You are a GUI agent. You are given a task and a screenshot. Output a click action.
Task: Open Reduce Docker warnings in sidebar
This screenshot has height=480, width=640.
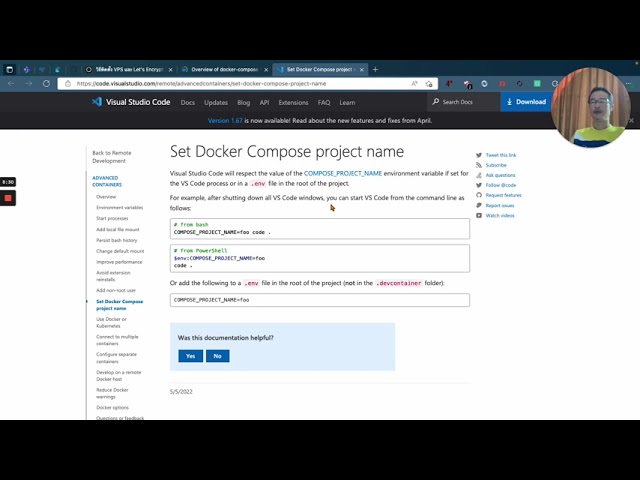pos(112,393)
